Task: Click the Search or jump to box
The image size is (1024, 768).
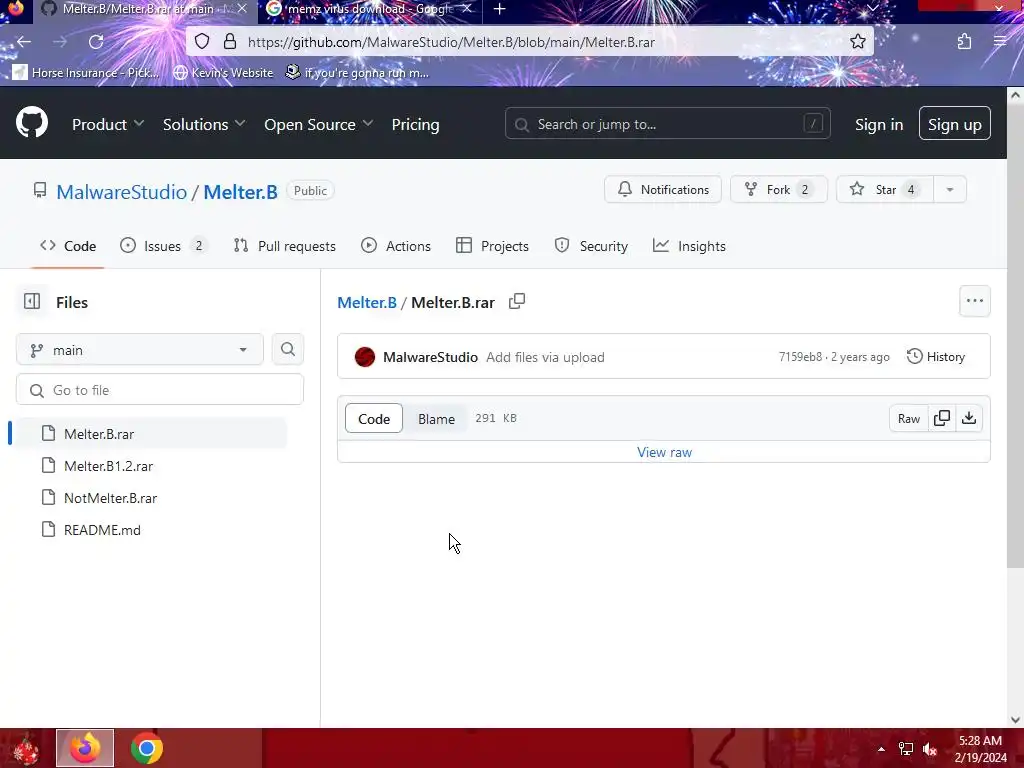Action: click(667, 123)
